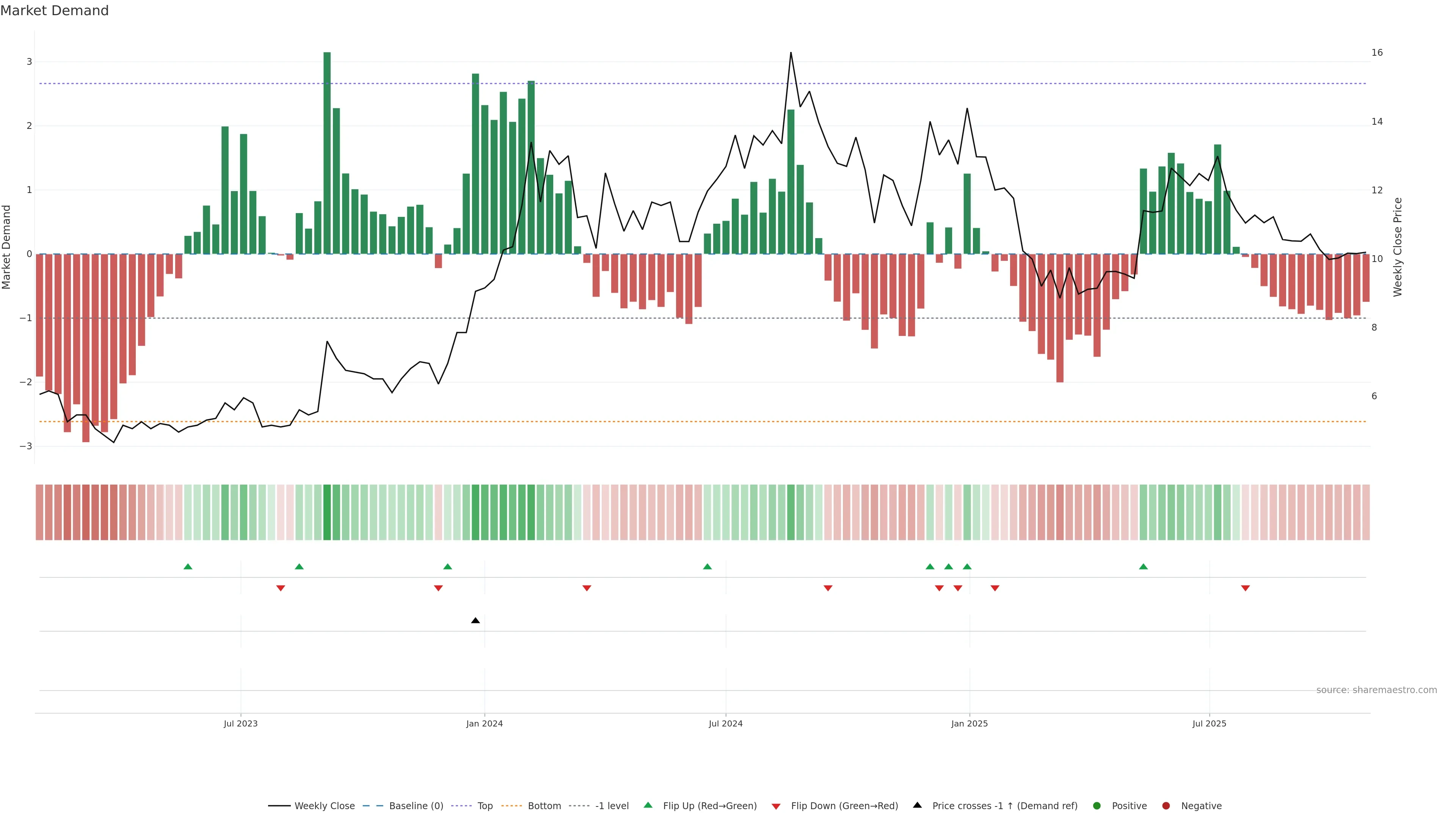Image resolution: width=1456 pixels, height=819 pixels.
Task: Click the black Price crosses legend triangle
Action: tap(917, 805)
